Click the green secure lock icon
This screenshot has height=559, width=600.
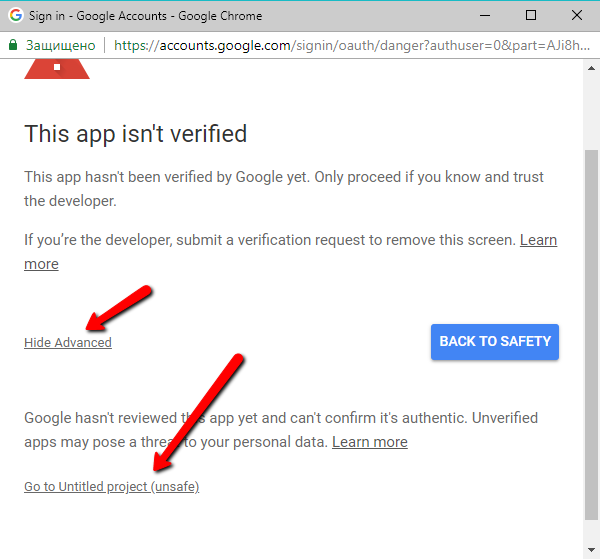(x=13, y=45)
